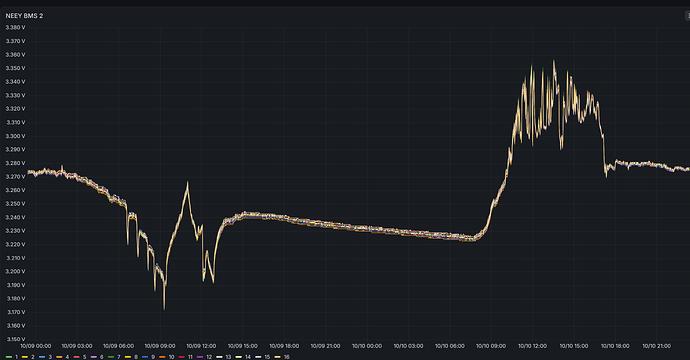Click the 10/10 03:00 time axis label
The width and height of the screenshot is (690, 360).
click(408, 346)
